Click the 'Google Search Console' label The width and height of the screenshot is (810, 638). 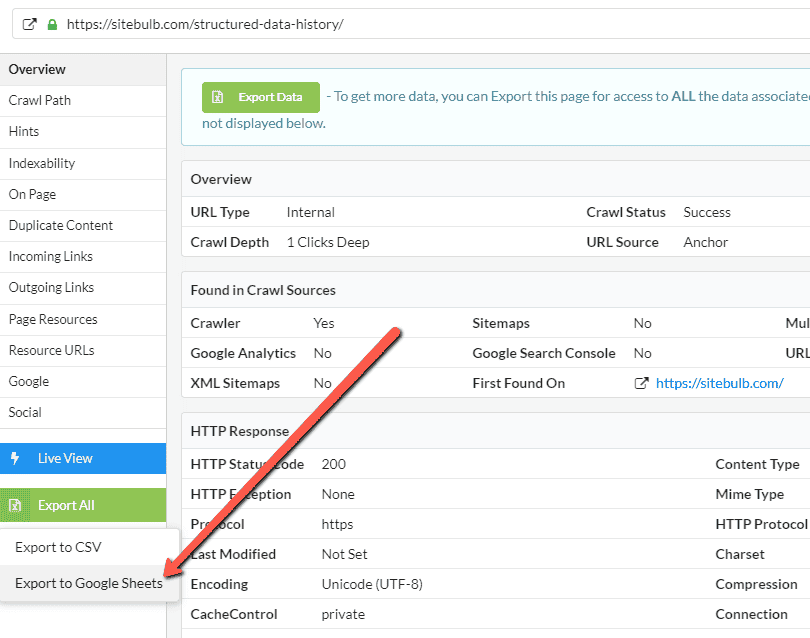coord(544,353)
